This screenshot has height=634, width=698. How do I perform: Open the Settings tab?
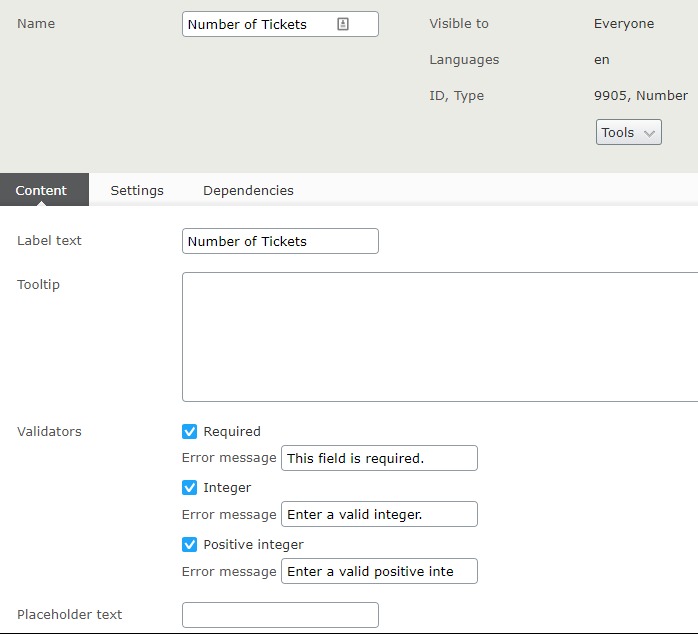point(137,190)
